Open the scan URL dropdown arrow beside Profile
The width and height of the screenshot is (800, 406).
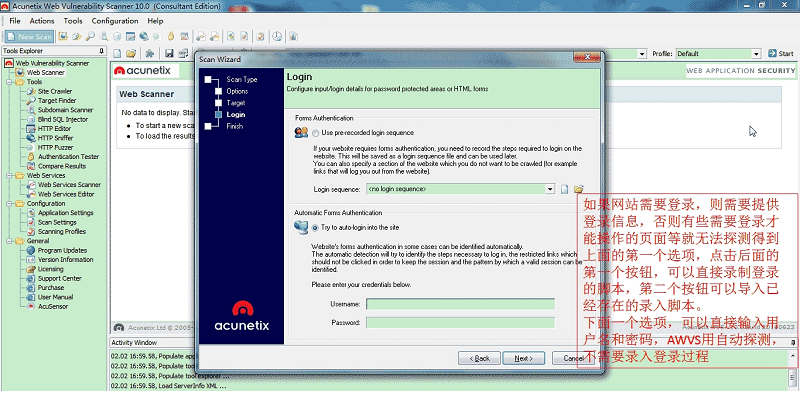tap(642, 54)
